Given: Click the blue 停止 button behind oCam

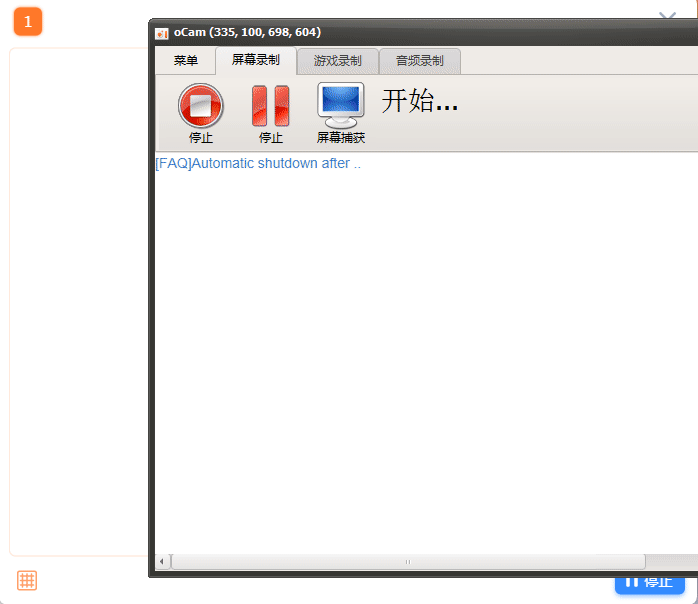Looking at the screenshot, I should tap(649, 585).
